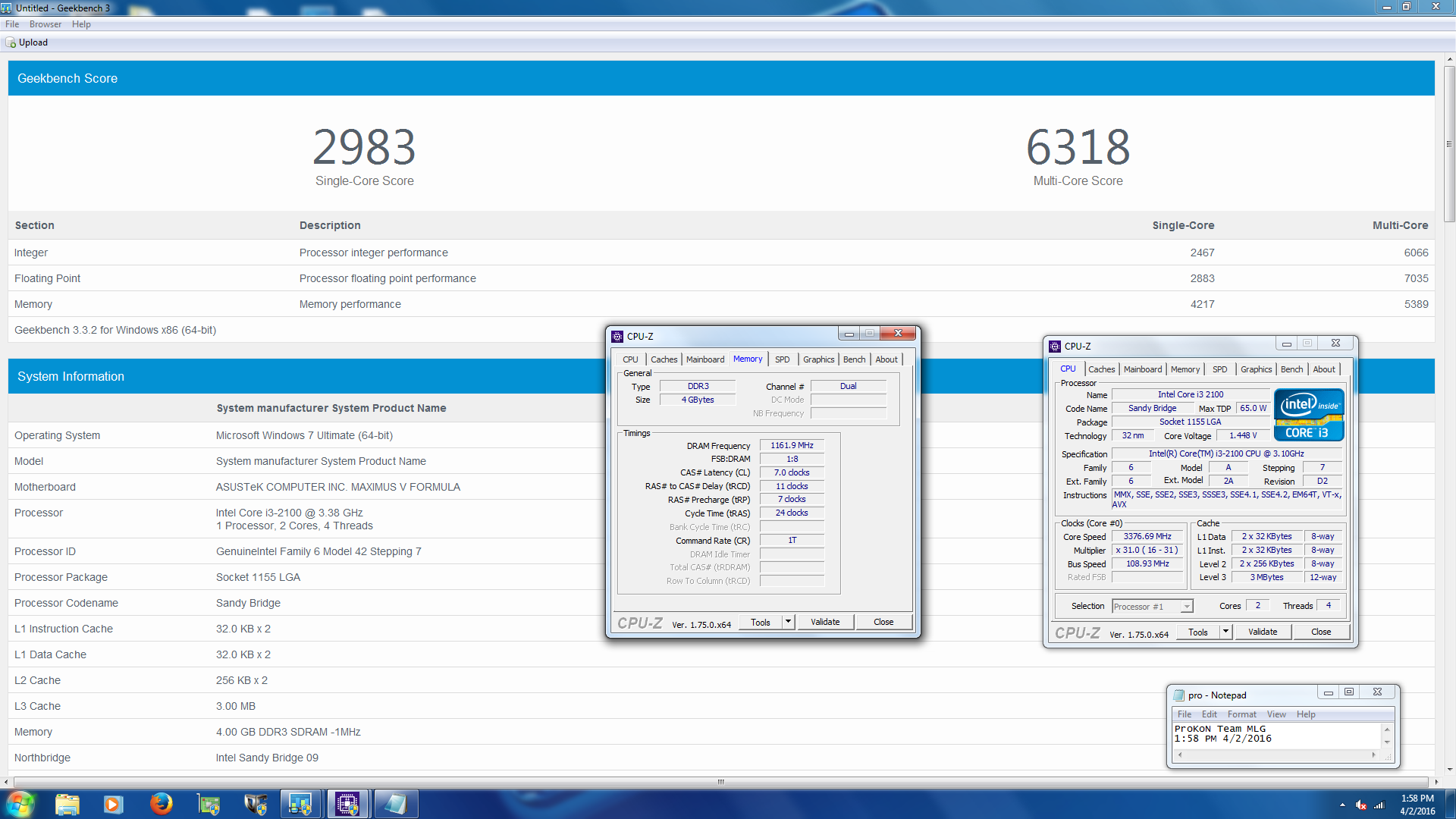
Task: Click inside Notepad text area
Action: coord(1278,736)
